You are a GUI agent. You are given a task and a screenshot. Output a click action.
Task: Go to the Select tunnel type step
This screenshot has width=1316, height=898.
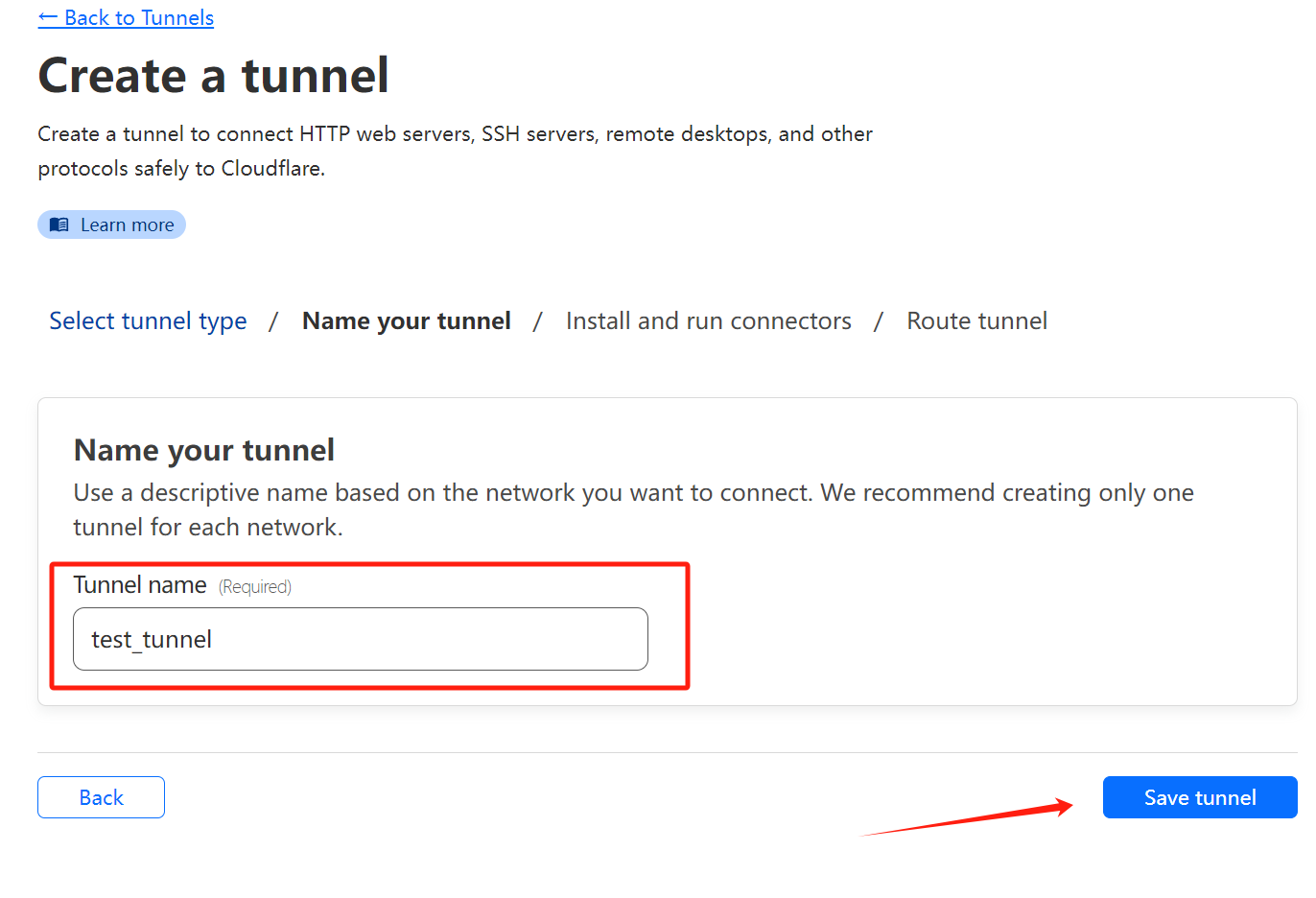pyautogui.click(x=148, y=320)
